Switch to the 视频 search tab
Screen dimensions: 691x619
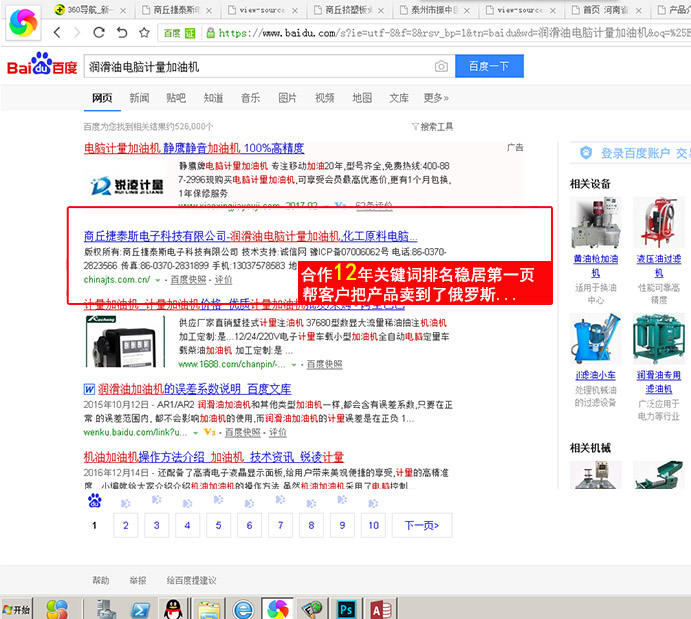[324, 98]
